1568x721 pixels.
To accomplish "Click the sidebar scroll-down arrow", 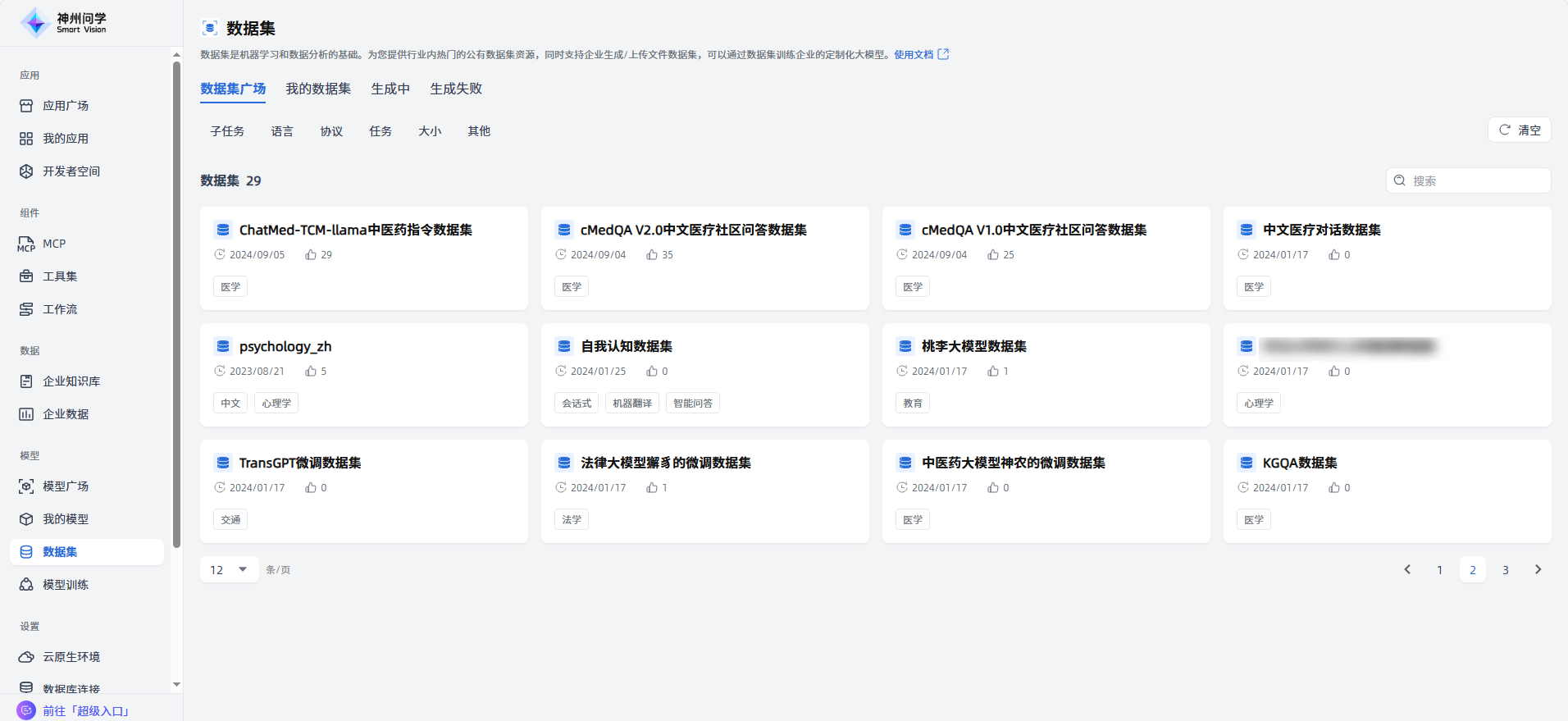I will click(176, 684).
